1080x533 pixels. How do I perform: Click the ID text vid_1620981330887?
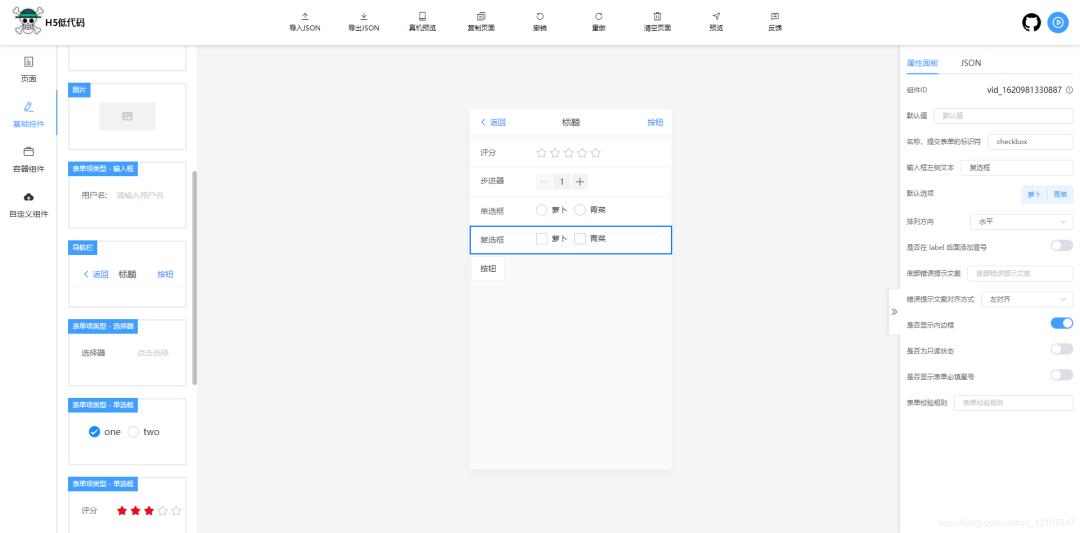click(x=1024, y=90)
